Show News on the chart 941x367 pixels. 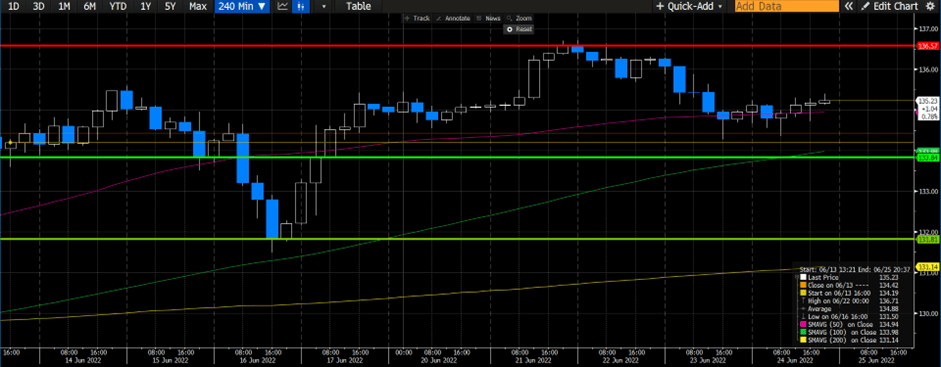(489, 19)
